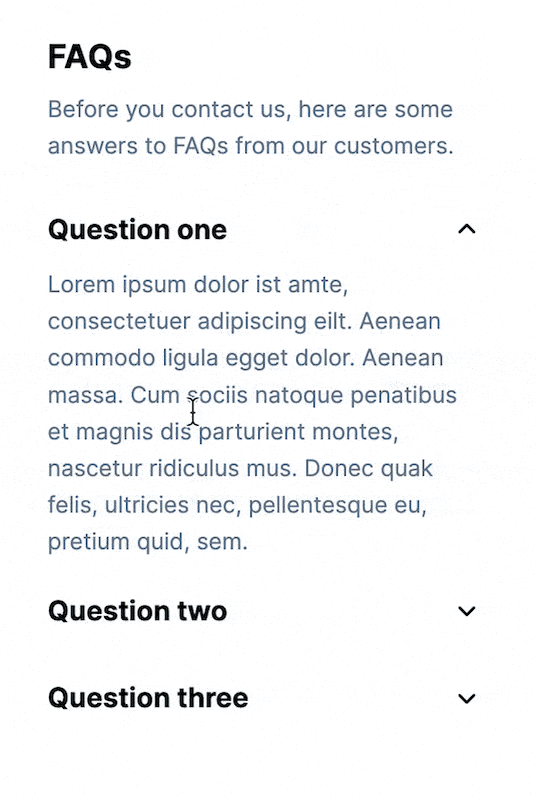Image resolution: width=536 pixels, height=800 pixels.
Task: Collapse Question one using its up chevron
Action: [467, 230]
